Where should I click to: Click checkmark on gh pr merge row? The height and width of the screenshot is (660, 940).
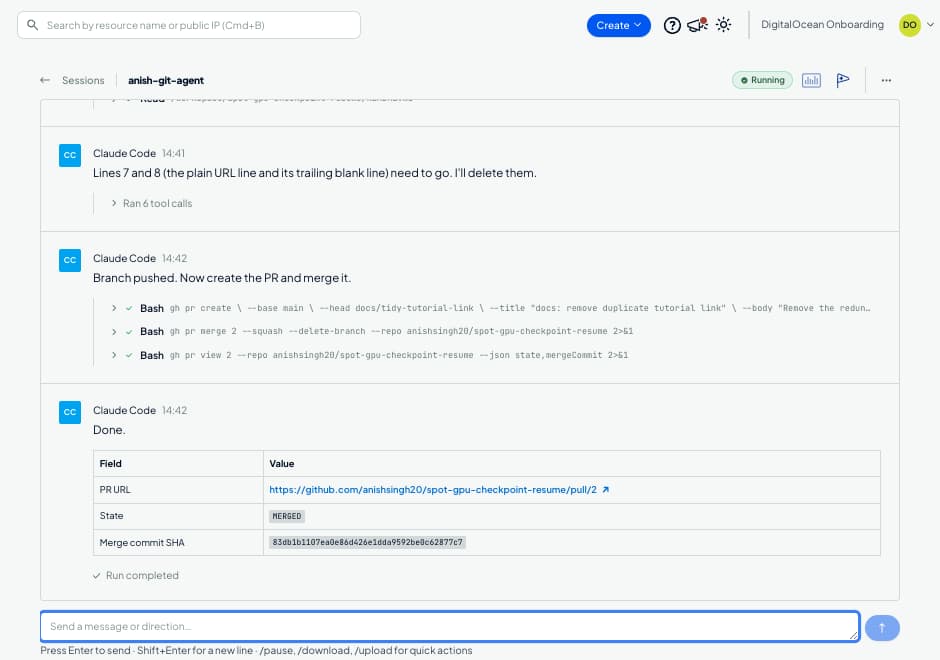tap(129, 331)
